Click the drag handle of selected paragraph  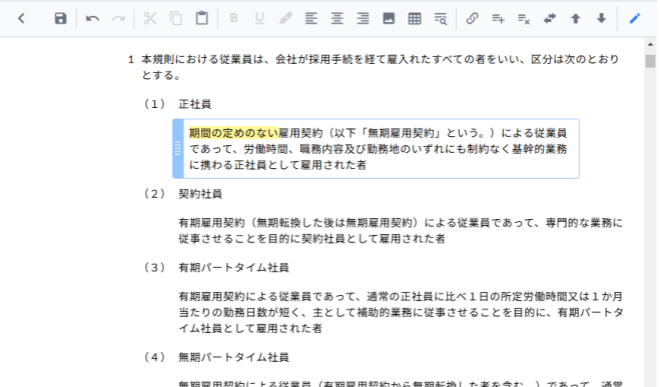tap(178, 149)
